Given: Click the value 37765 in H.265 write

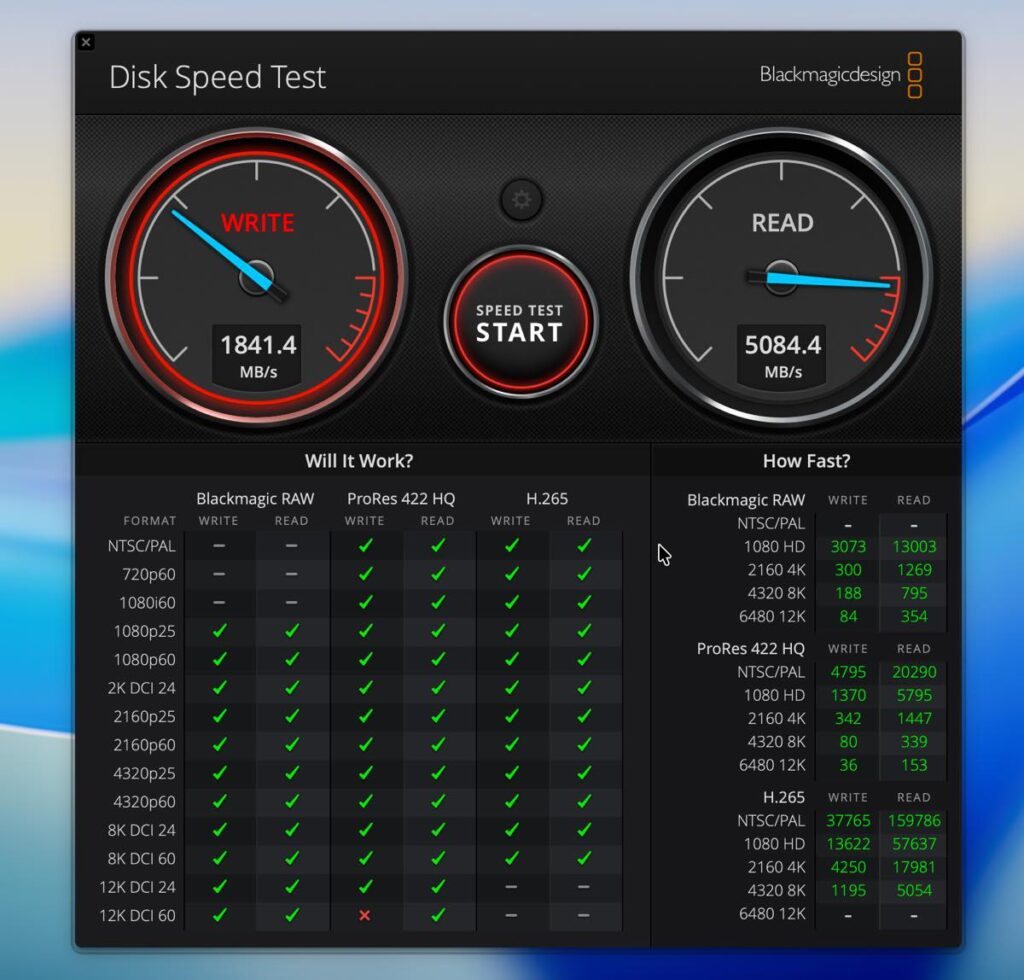Looking at the screenshot, I should [x=848, y=821].
